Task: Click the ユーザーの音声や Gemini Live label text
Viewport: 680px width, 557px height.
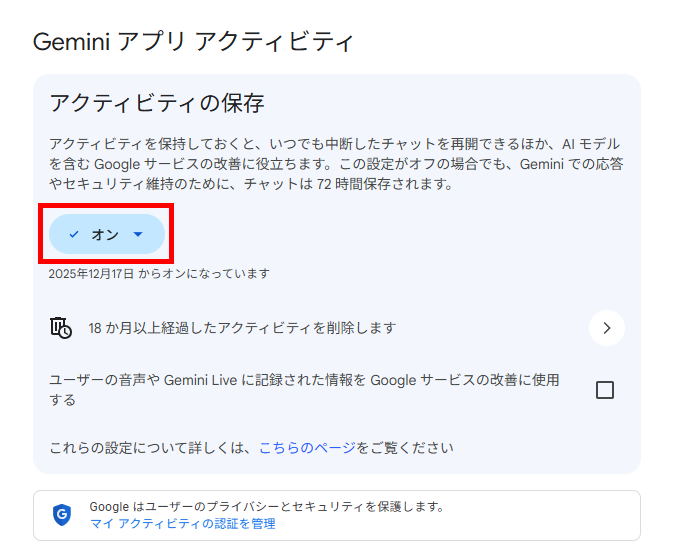Action: coord(300,380)
